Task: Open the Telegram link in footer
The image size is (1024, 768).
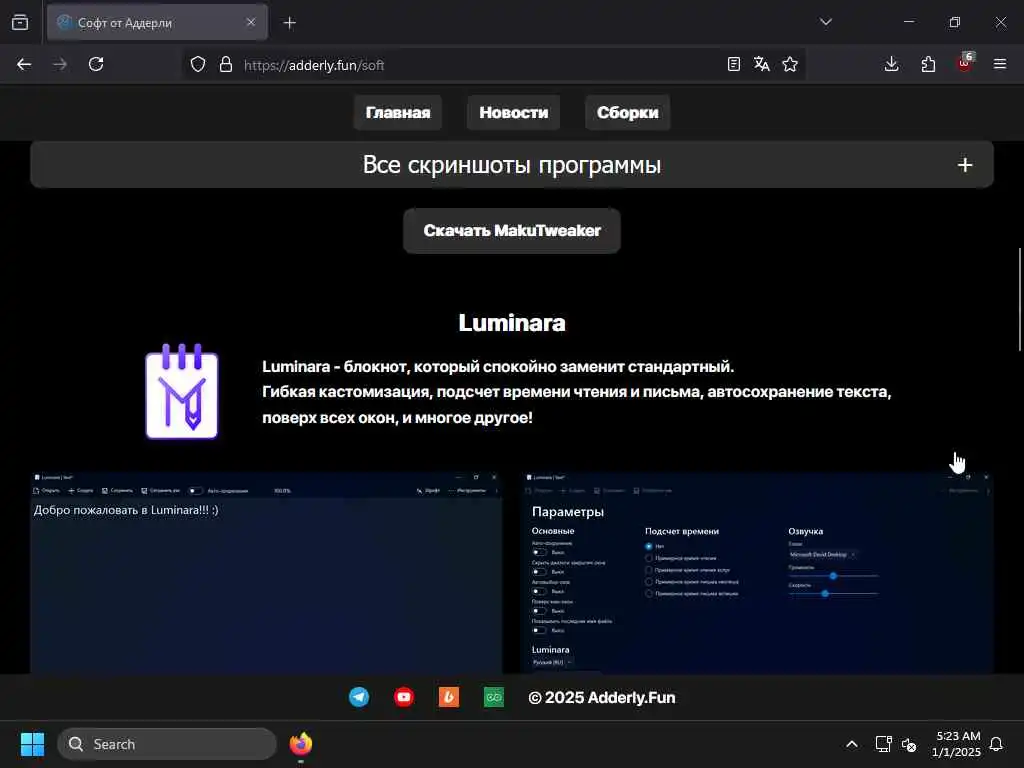Action: point(359,697)
